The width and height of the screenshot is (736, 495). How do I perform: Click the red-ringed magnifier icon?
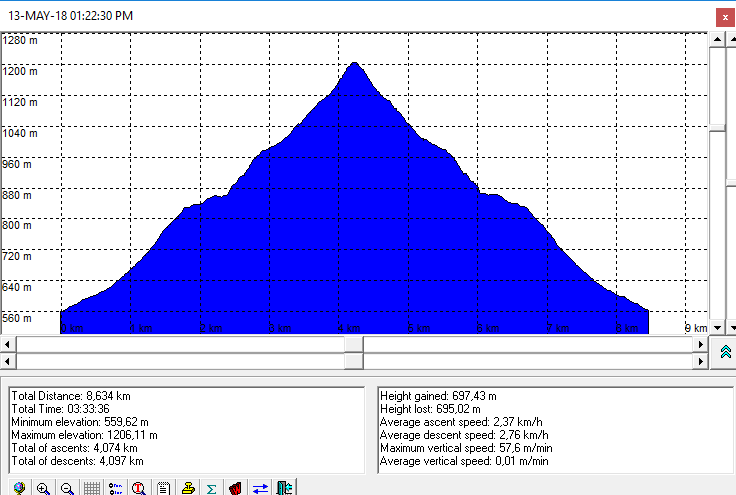(139, 488)
